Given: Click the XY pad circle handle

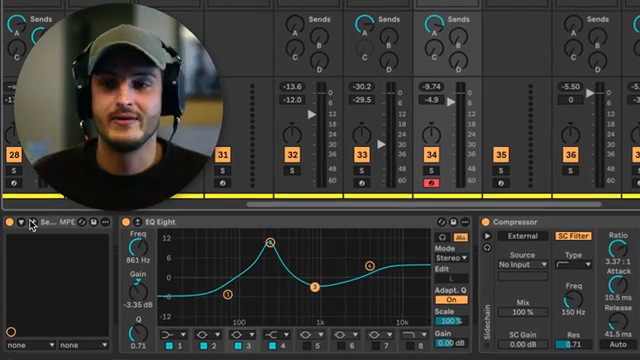Looking at the screenshot, I should [x=11, y=331].
